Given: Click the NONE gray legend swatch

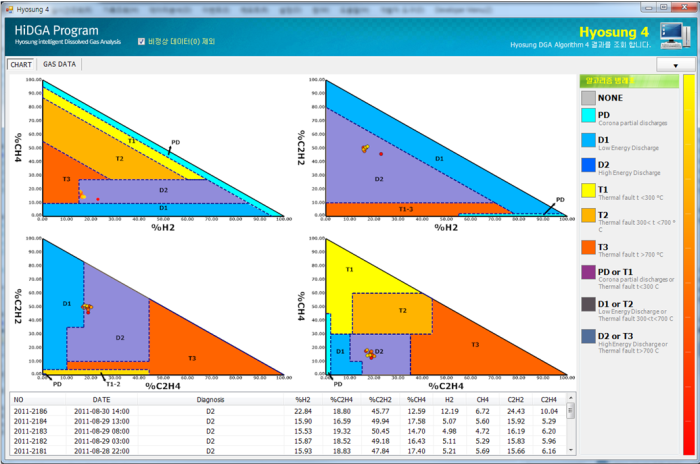Looking at the screenshot, I should 588,98.
